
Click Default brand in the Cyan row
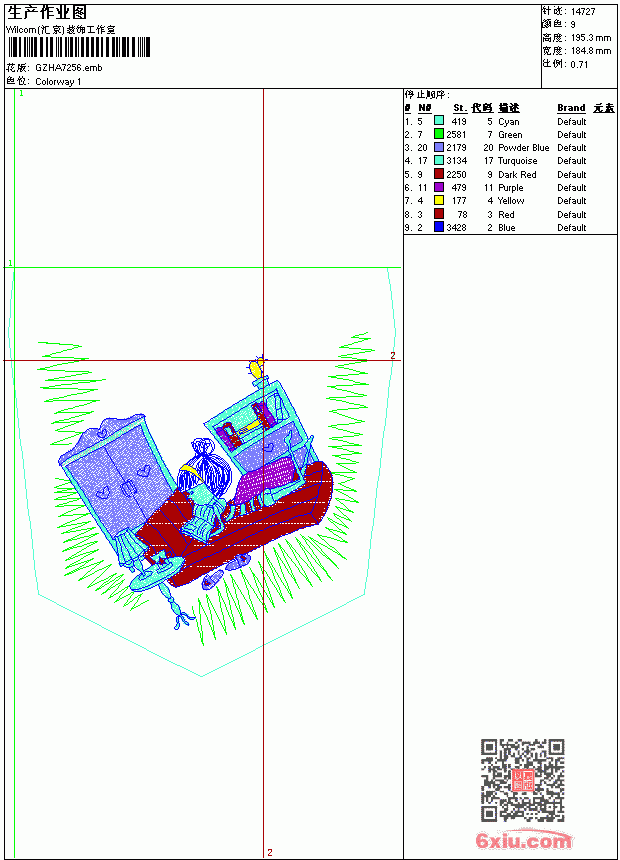tap(572, 122)
